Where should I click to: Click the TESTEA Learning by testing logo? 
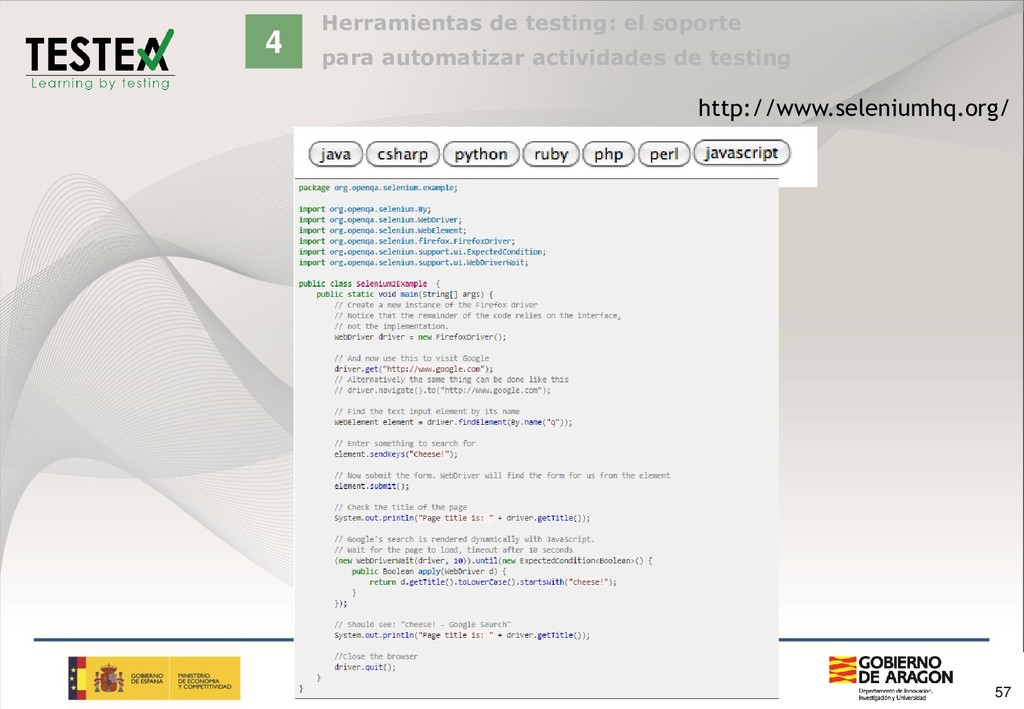[x=100, y=59]
